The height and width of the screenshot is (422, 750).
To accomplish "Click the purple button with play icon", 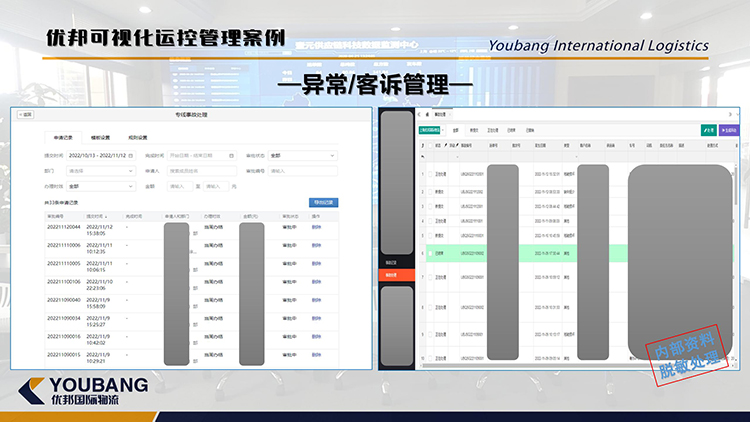I will click(729, 130).
